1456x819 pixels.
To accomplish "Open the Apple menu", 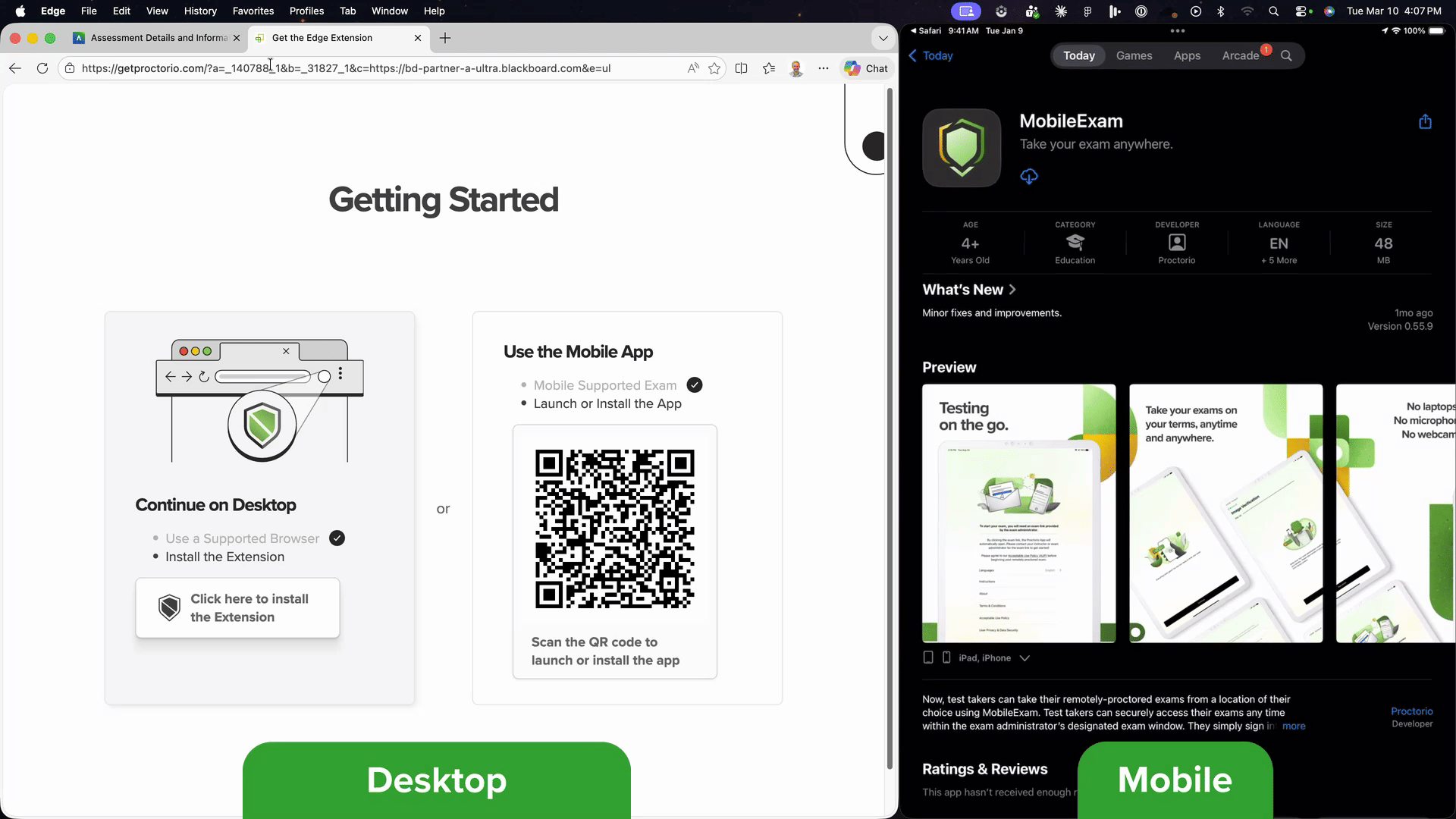I will coord(20,11).
